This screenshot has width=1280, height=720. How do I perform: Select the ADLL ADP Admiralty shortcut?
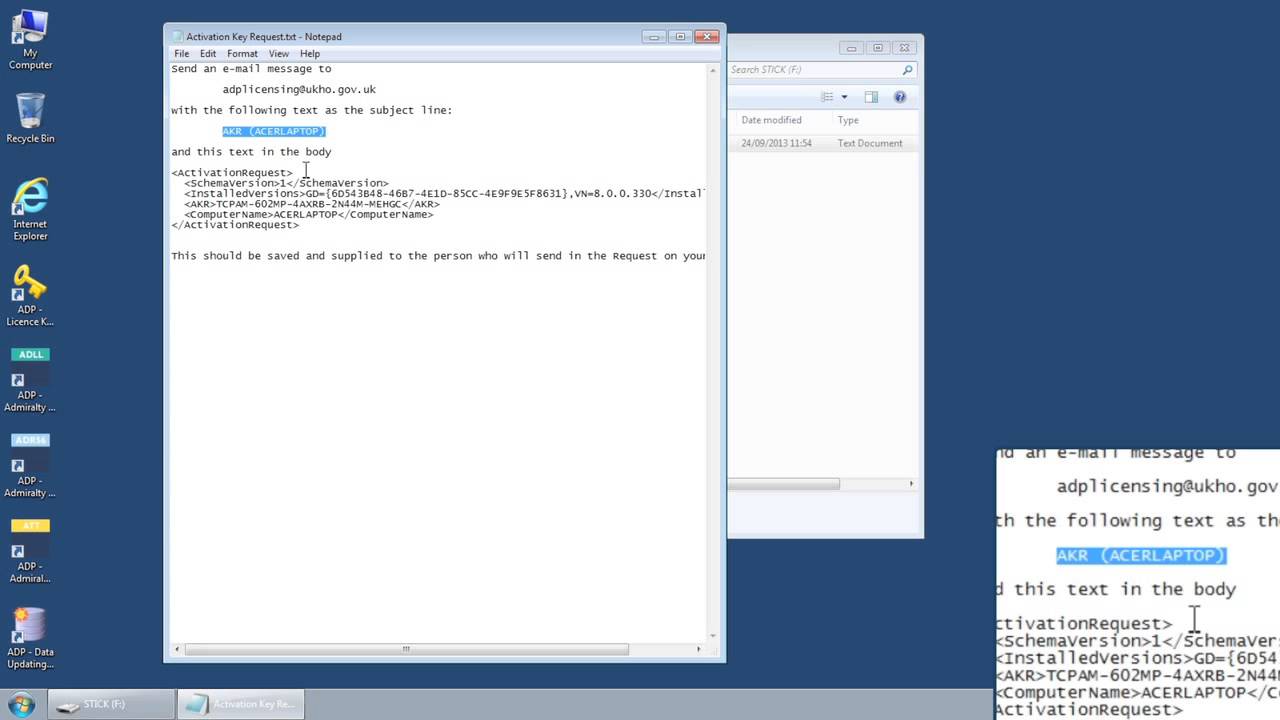click(x=30, y=380)
